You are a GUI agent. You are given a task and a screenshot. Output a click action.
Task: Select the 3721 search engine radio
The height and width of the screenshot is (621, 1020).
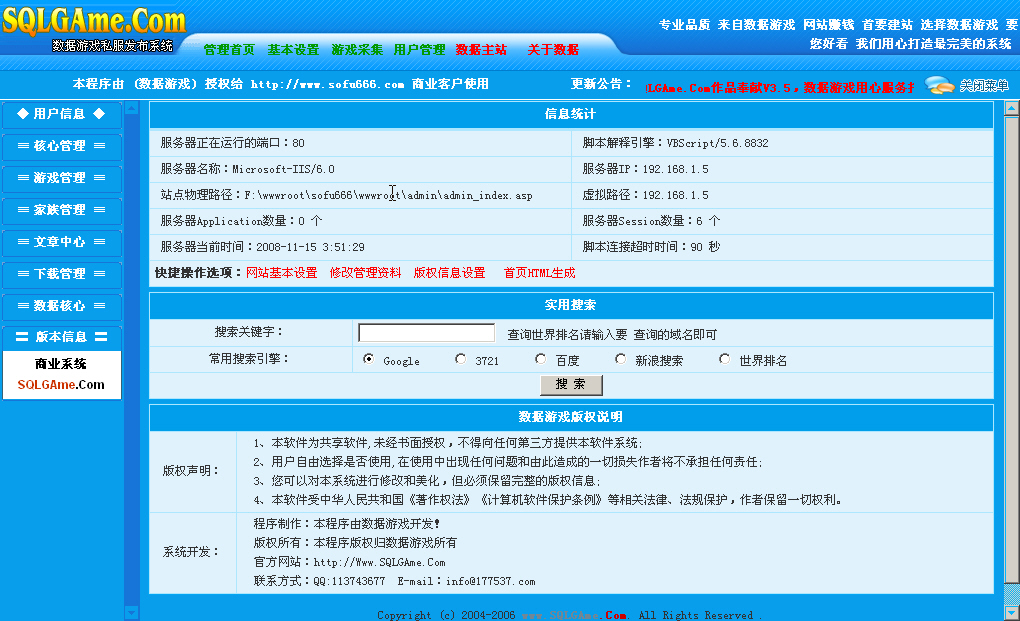(460, 359)
